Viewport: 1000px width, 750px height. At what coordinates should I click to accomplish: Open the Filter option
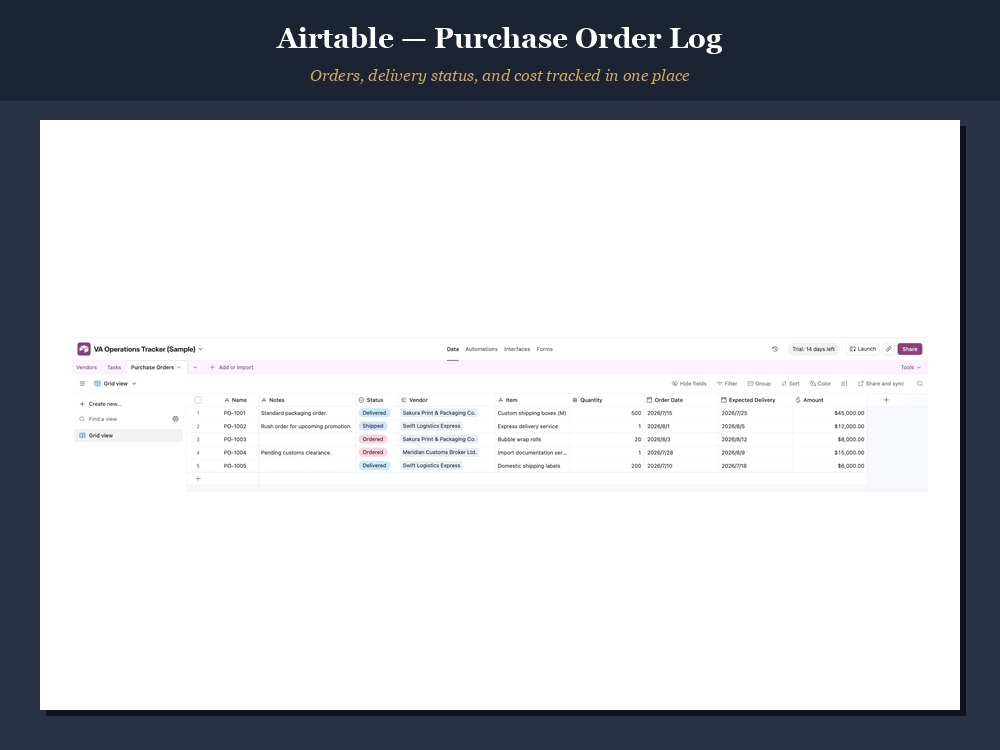pyautogui.click(x=727, y=384)
